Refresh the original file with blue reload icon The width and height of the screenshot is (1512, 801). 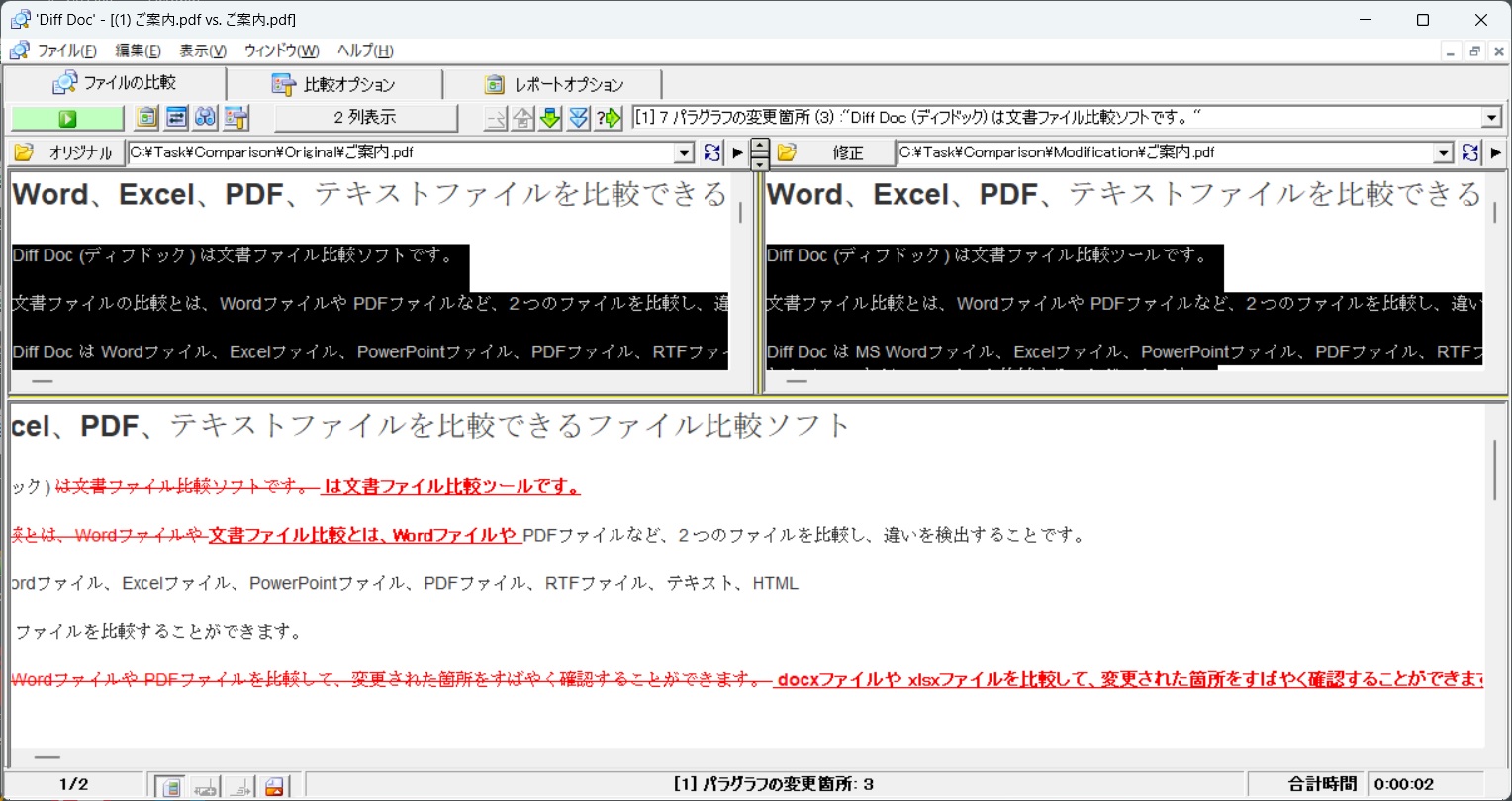click(x=711, y=152)
